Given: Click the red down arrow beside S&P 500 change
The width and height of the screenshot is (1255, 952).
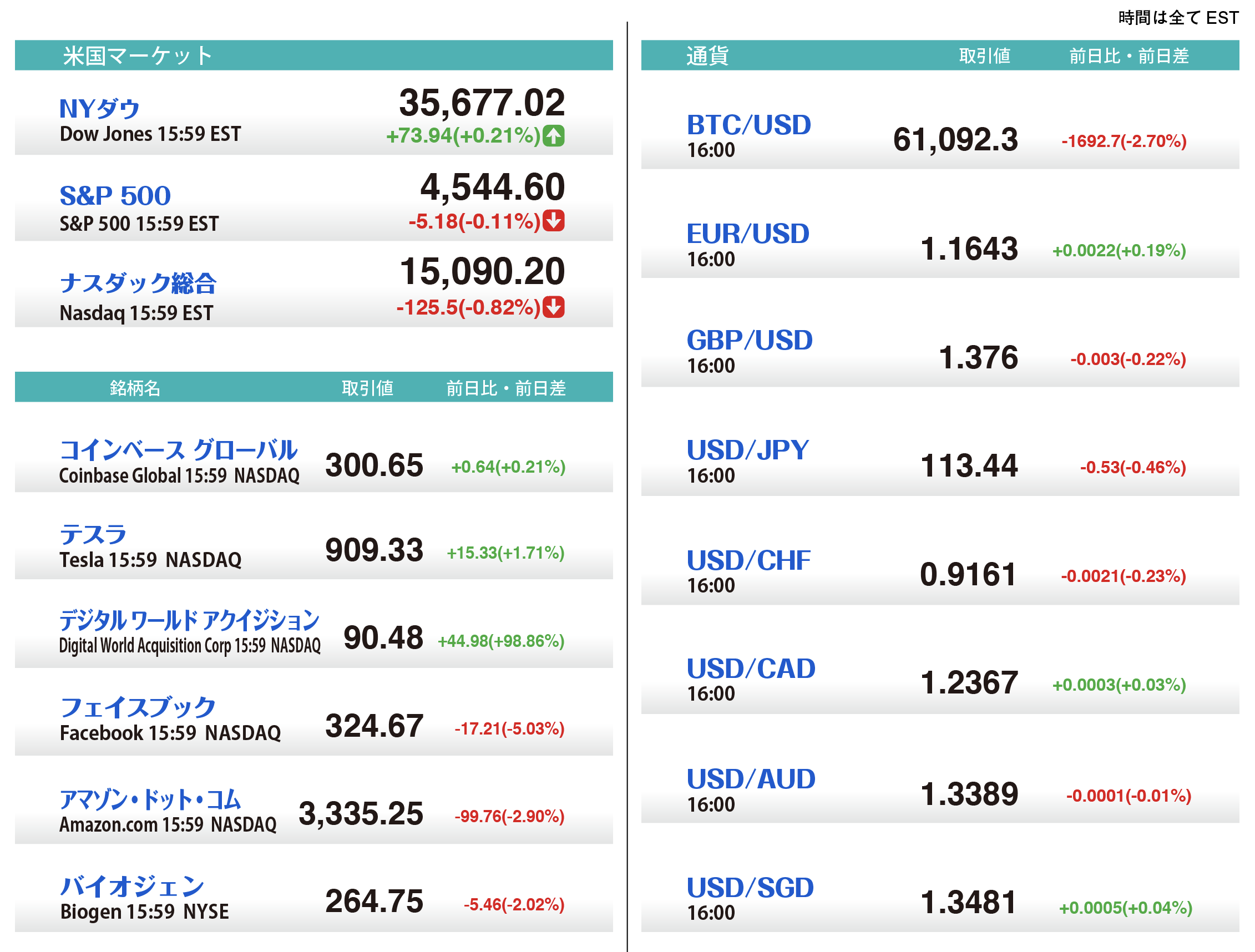Looking at the screenshot, I should tap(553, 221).
